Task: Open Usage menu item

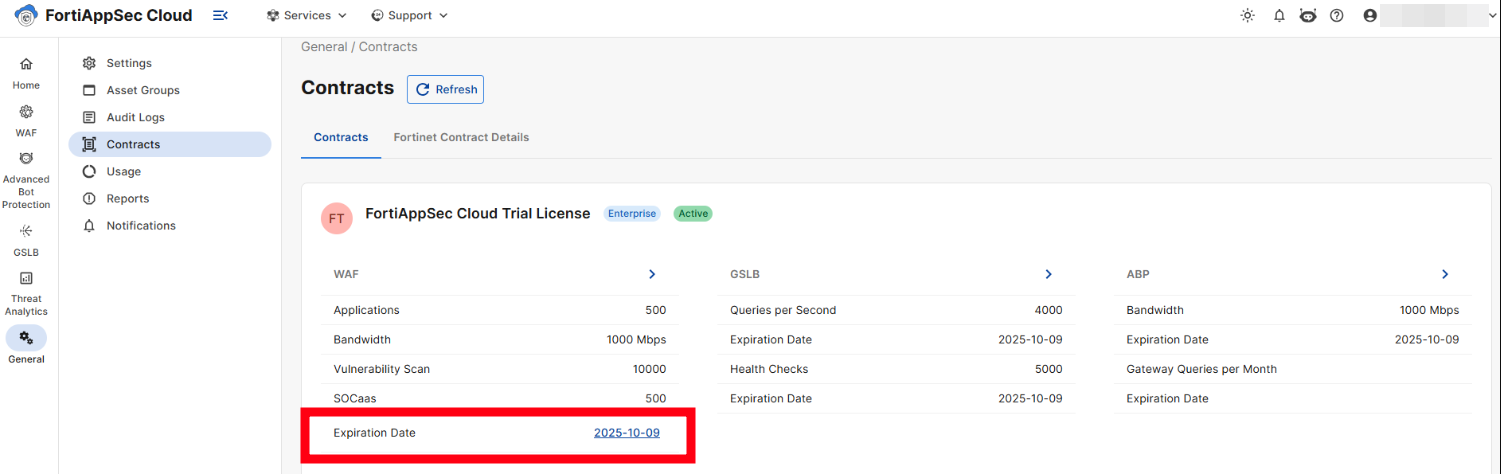Action: pos(170,171)
